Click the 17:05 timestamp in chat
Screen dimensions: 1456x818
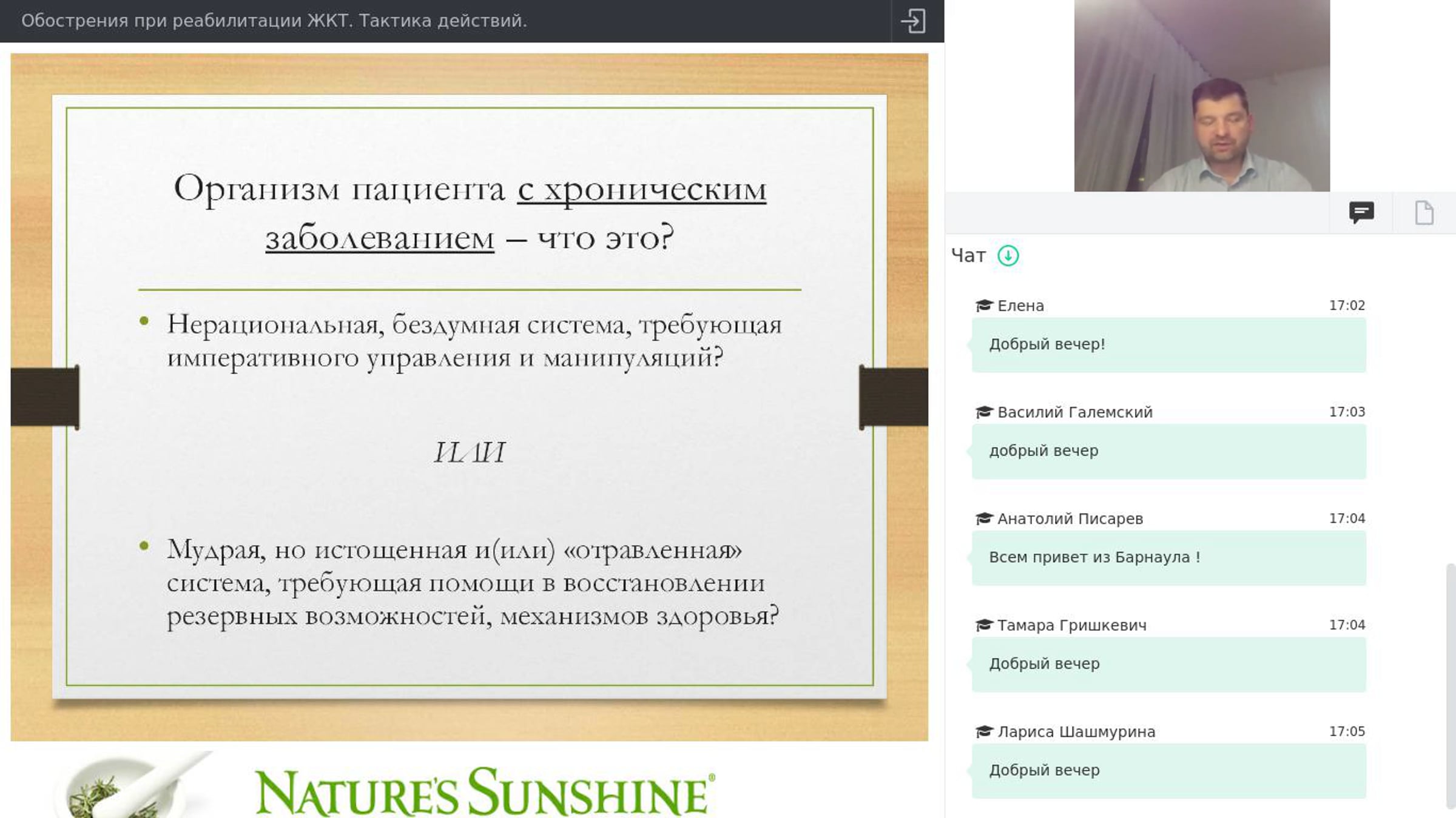click(1347, 732)
